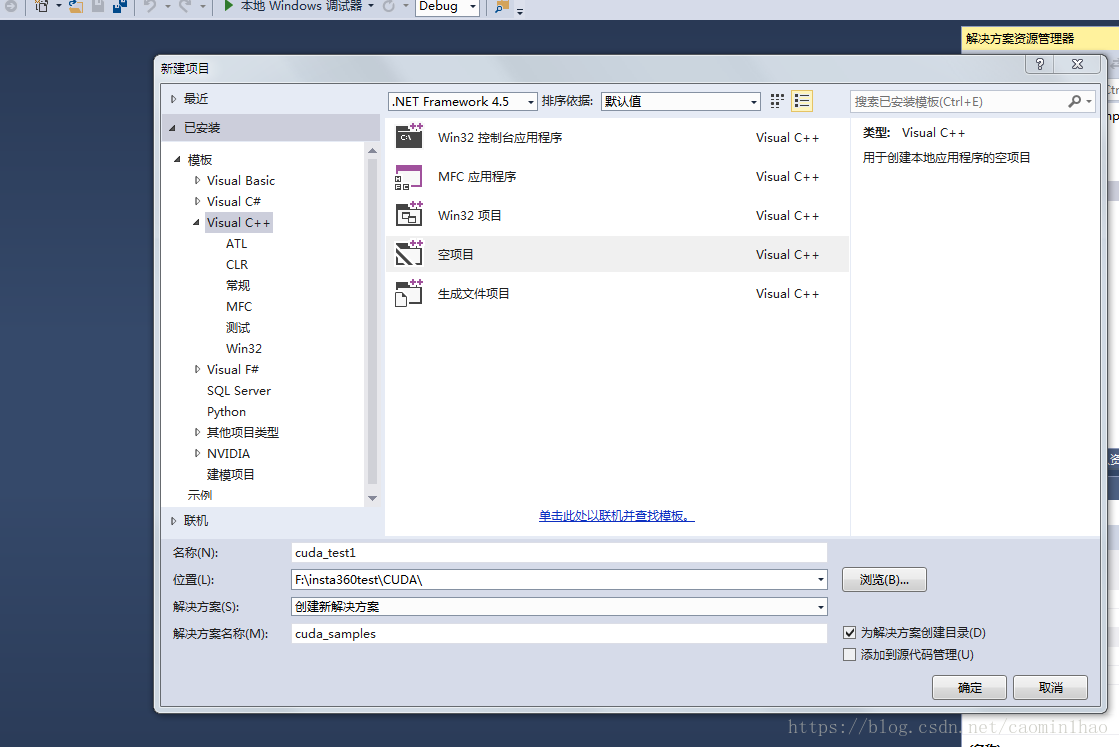Expand the 联机 section
The height and width of the screenshot is (747, 1119).
(x=173, y=521)
